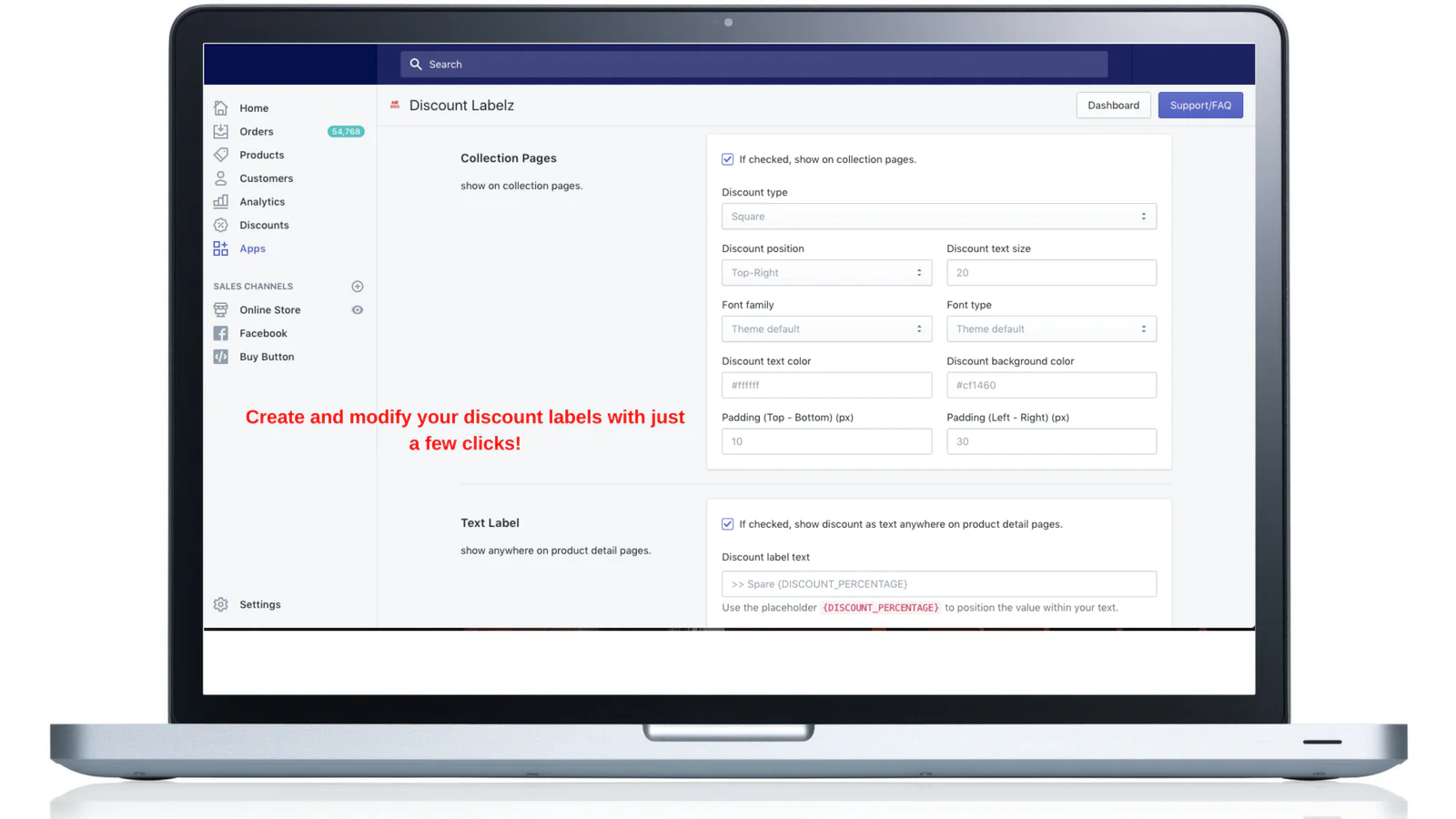Open Home in the sidebar menu
Image resolution: width=1456 pixels, height=819 pixels.
point(254,108)
